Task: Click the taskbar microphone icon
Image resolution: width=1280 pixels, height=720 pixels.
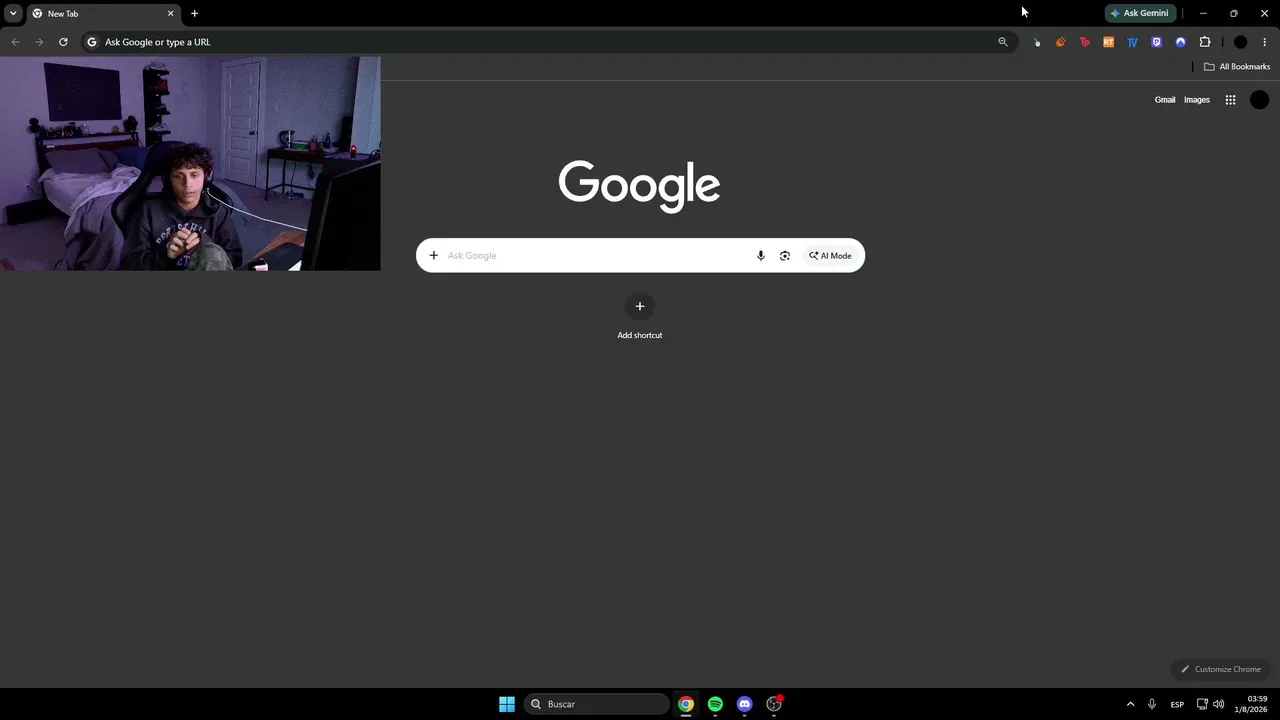Action: 1153,704
